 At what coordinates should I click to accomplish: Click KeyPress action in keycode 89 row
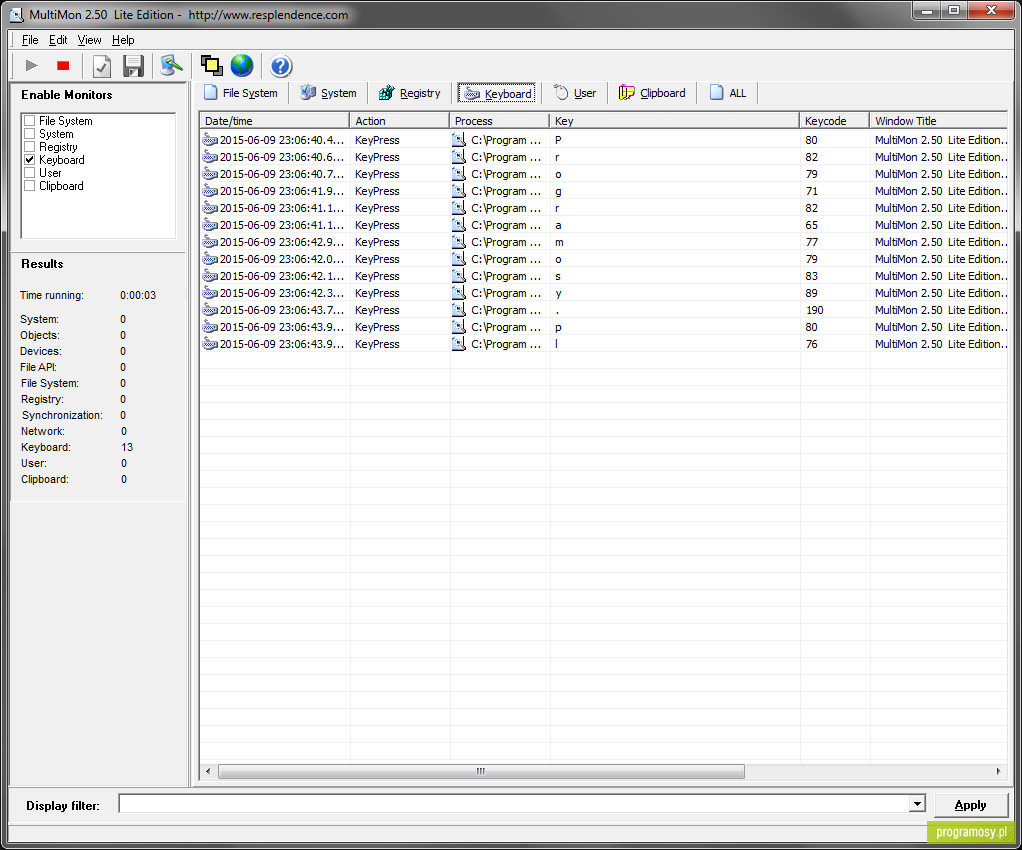(x=377, y=293)
